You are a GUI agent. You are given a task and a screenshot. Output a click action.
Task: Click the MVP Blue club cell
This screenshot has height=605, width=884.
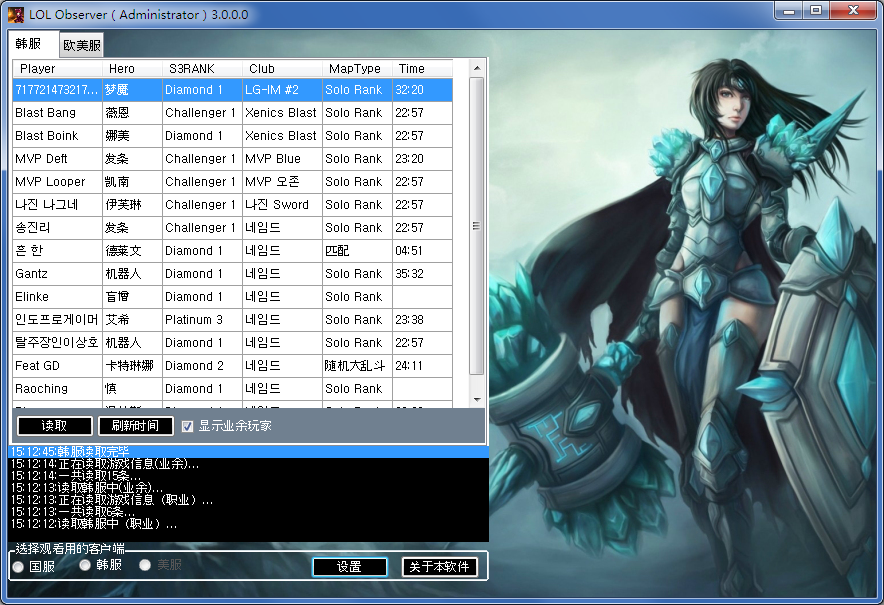[x=282, y=159]
